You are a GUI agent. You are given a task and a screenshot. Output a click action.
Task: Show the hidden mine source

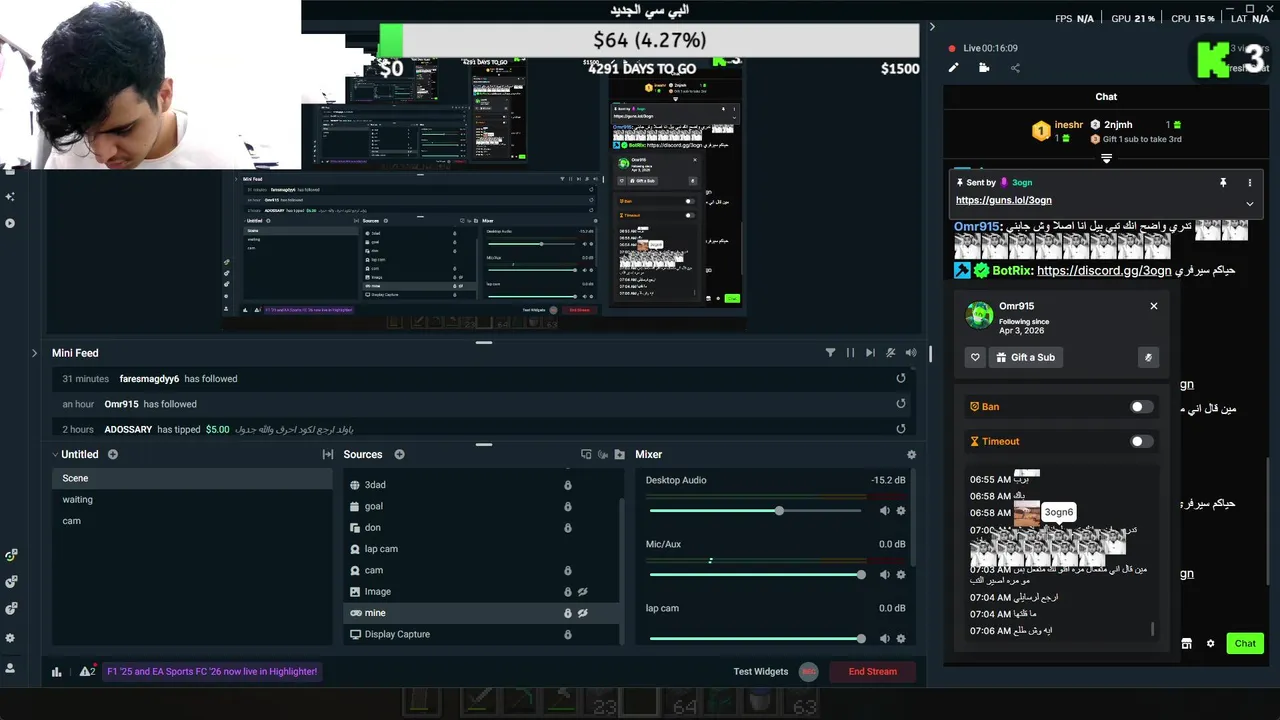[x=582, y=613]
